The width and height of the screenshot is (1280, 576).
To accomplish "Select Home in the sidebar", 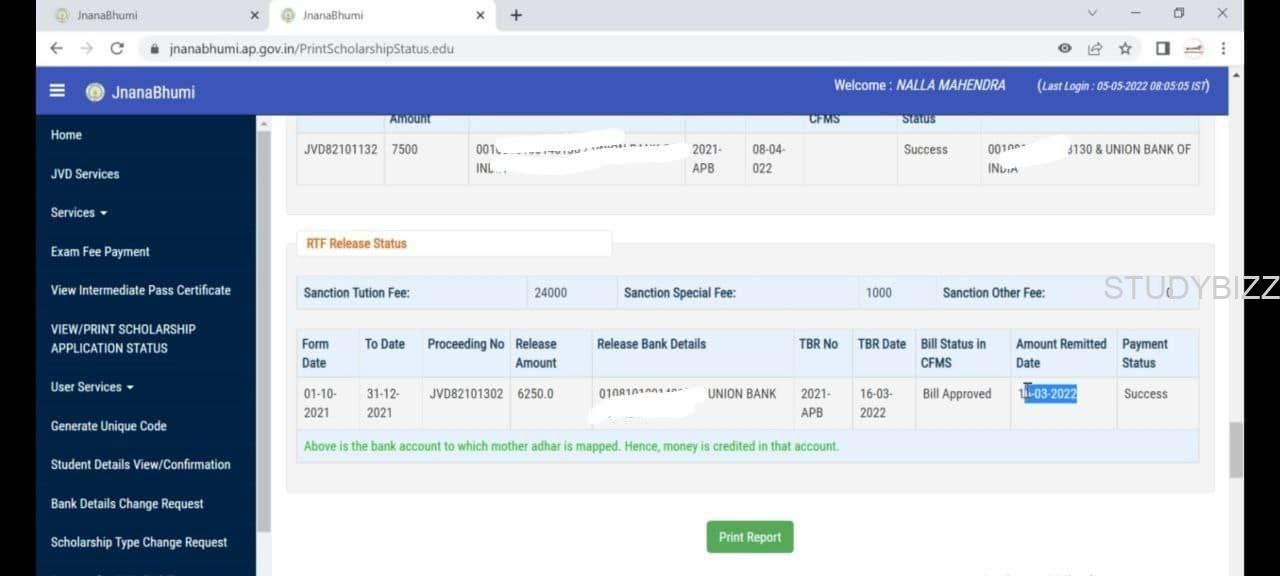I will coord(66,134).
